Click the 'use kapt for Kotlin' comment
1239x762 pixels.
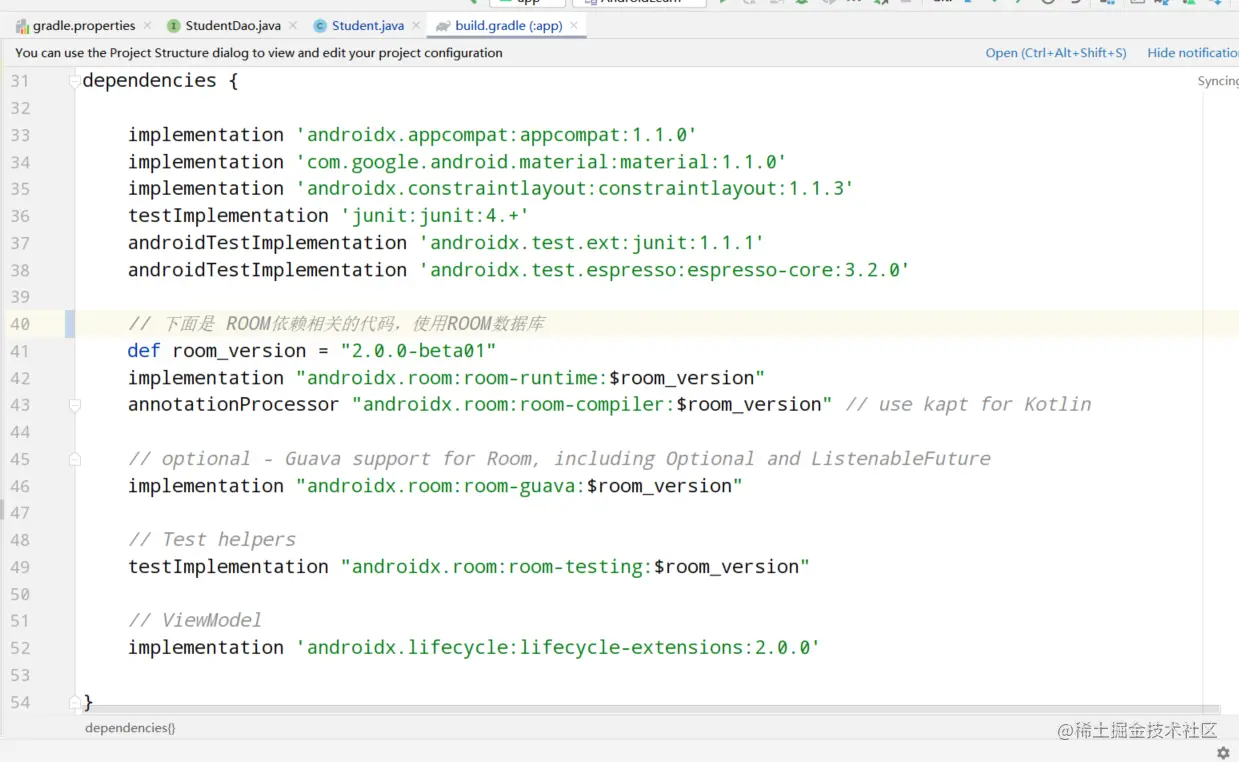968,405
